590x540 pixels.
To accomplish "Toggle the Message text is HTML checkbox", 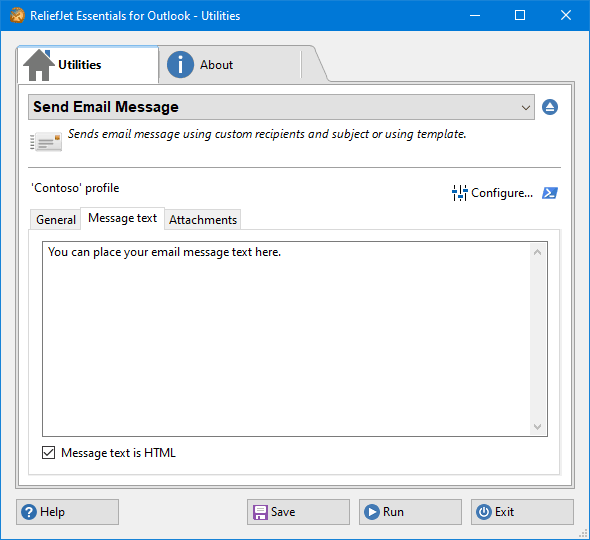I will point(49,453).
